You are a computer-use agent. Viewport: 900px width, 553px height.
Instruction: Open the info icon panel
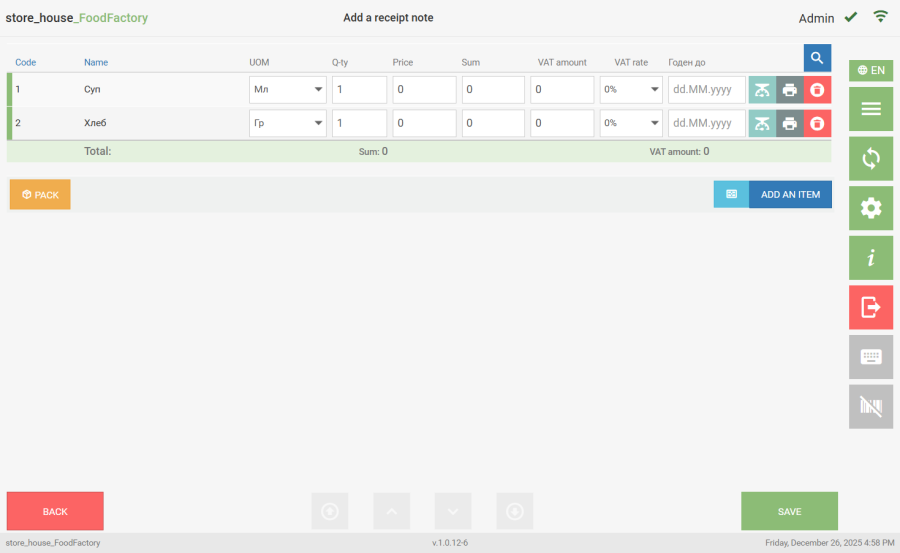click(x=870, y=258)
